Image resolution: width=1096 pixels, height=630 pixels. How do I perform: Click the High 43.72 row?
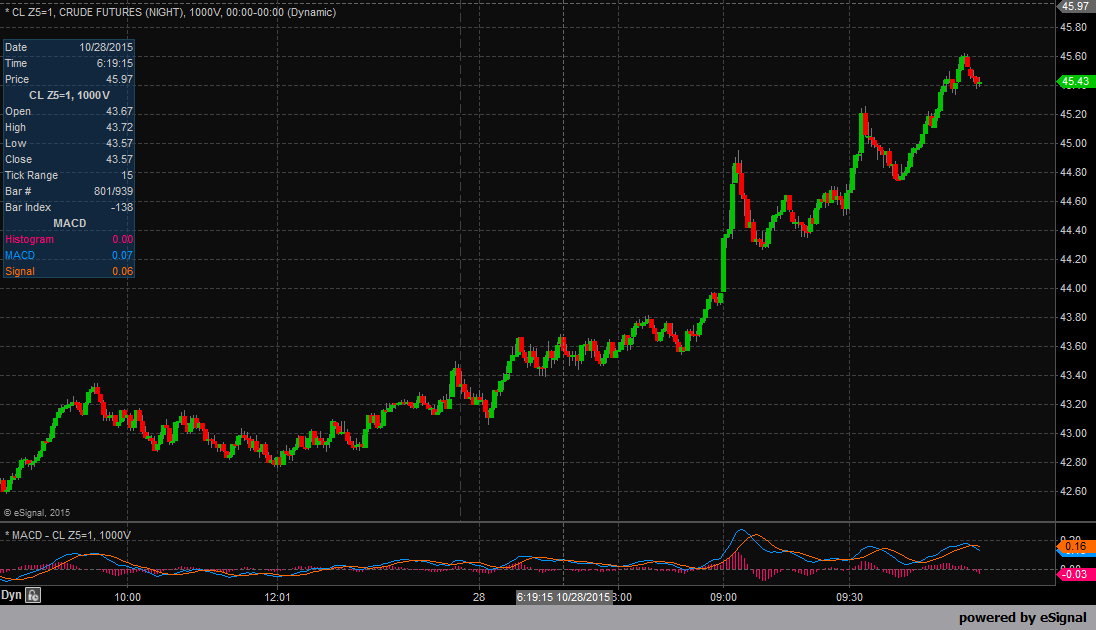click(68, 128)
